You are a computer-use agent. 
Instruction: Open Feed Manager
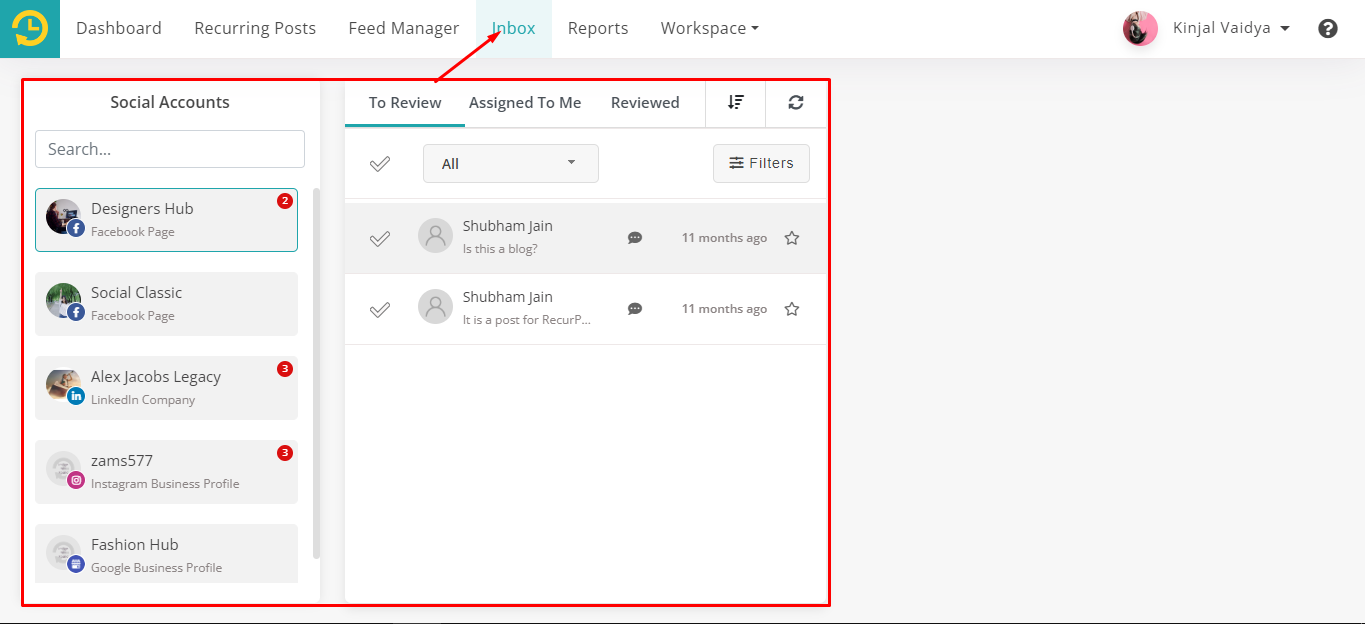[x=404, y=28]
